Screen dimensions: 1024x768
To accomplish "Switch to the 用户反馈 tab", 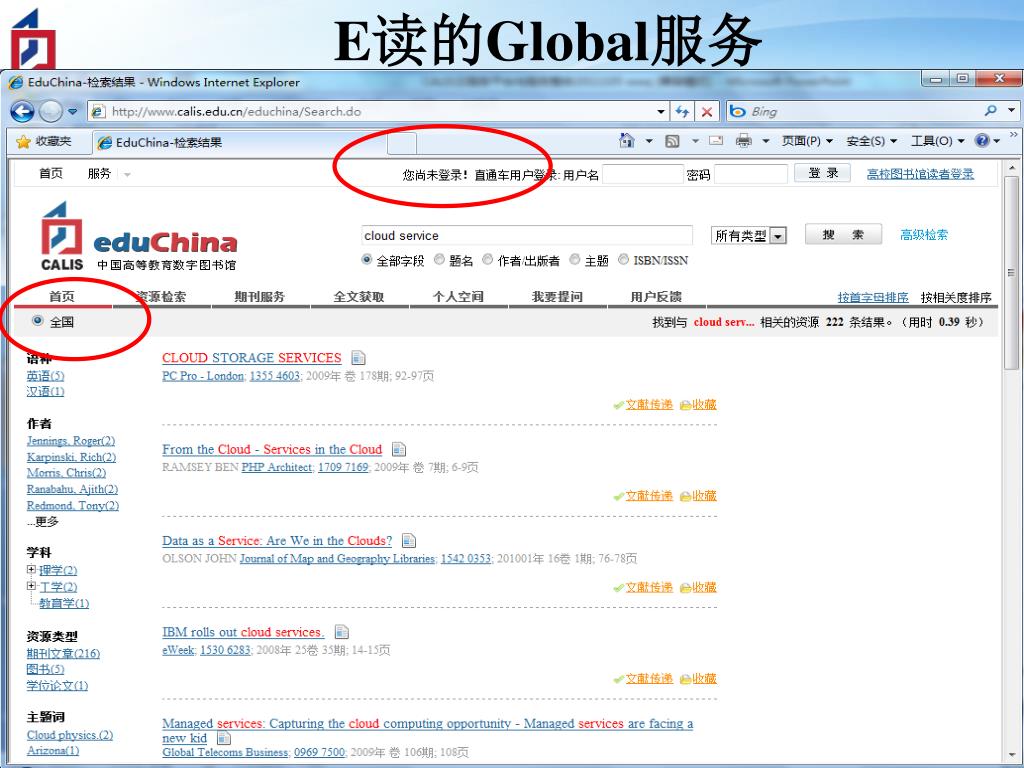I will (x=656, y=296).
